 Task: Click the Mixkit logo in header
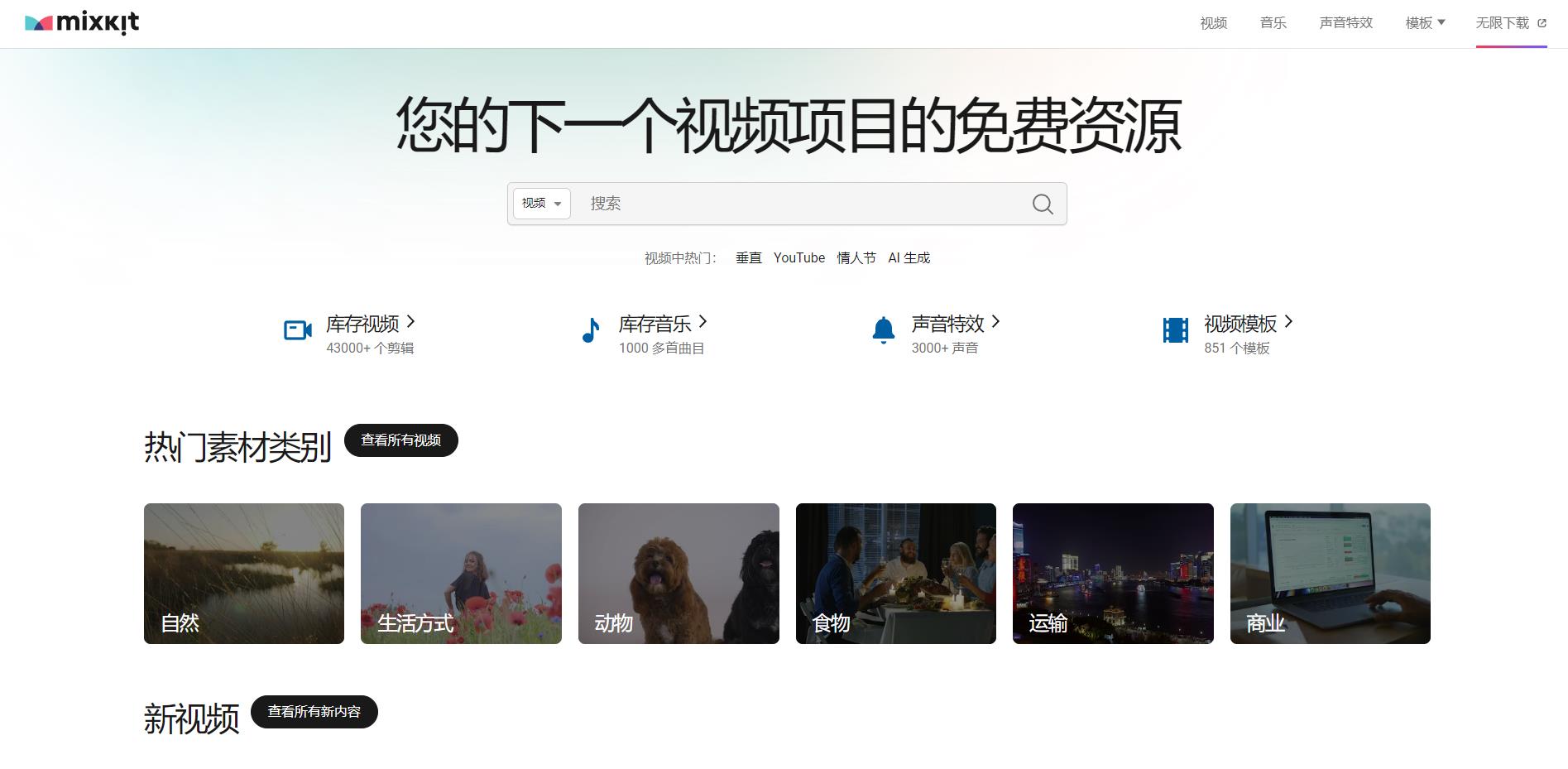pyautogui.click(x=82, y=23)
